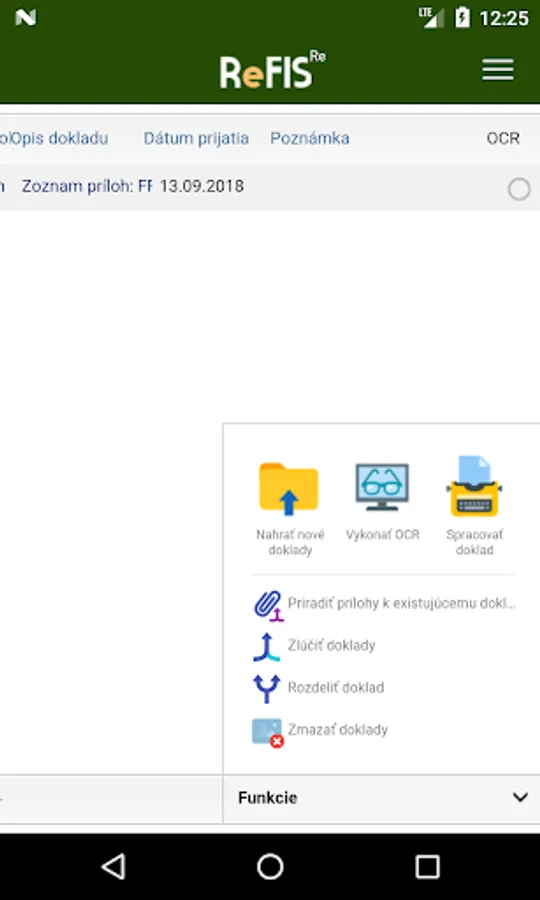Image resolution: width=540 pixels, height=900 pixels.
Task: Click the Rozdeliť doklad split icon
Action: click(266, 688)
